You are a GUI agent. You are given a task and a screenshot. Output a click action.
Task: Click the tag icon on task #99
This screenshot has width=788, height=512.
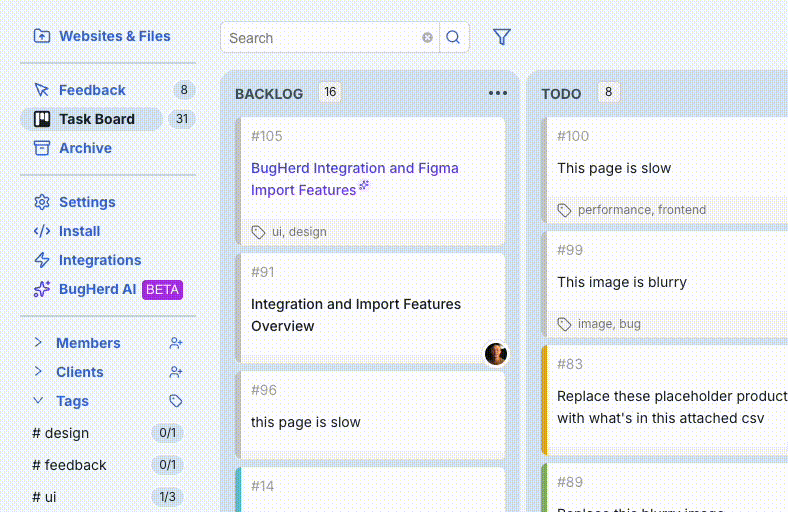pyautogui.click(x=564, y=324)
